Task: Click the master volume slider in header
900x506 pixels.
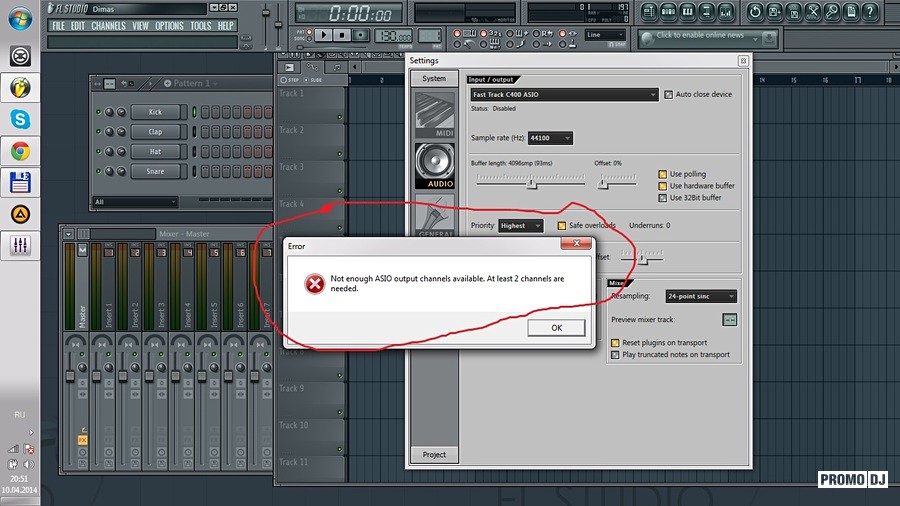Action: click(x=265, y=13)
